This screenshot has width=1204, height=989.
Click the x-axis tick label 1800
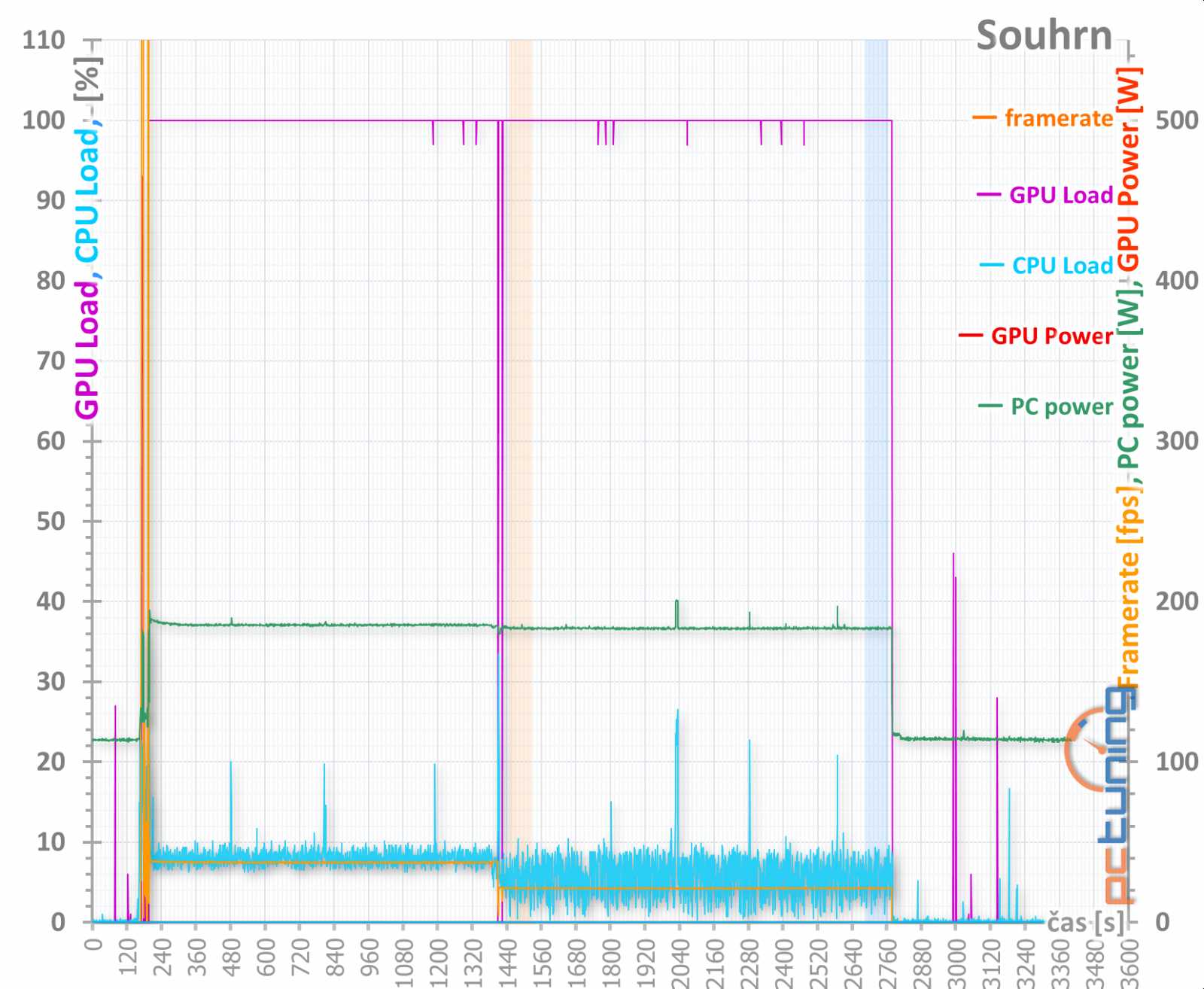[611, 964]
